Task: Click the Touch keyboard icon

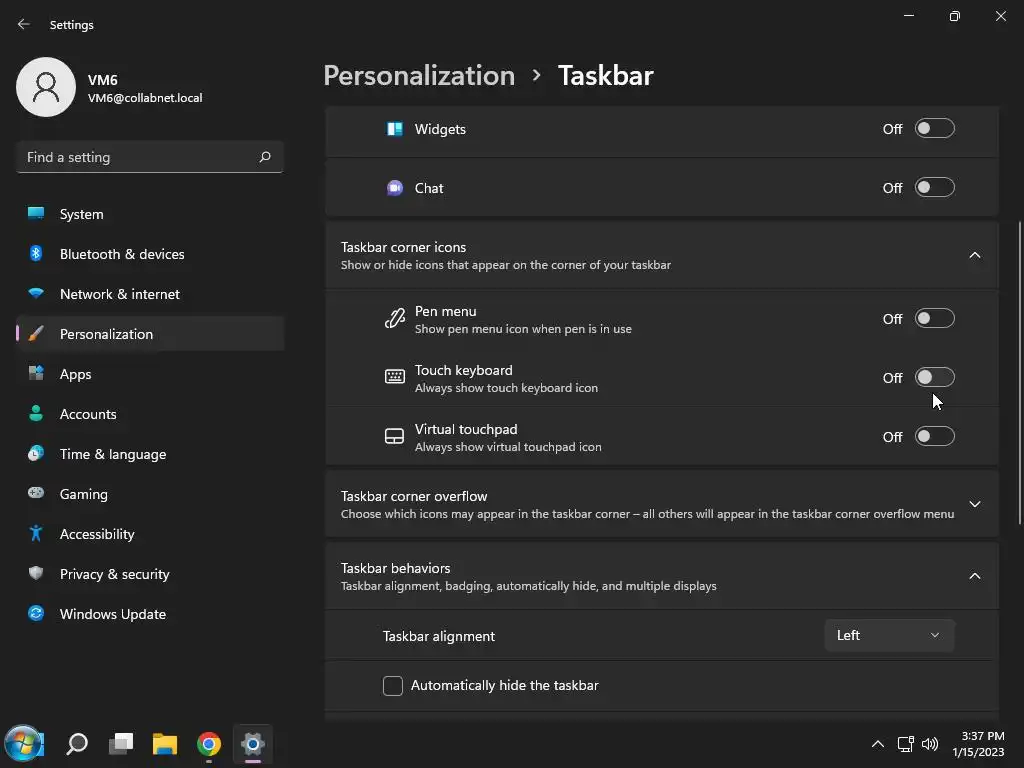Action: (x=394, y=377)
